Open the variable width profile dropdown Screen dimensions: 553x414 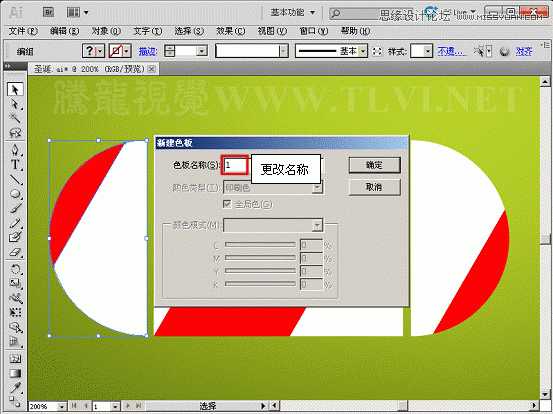click(x=284, y=51)
